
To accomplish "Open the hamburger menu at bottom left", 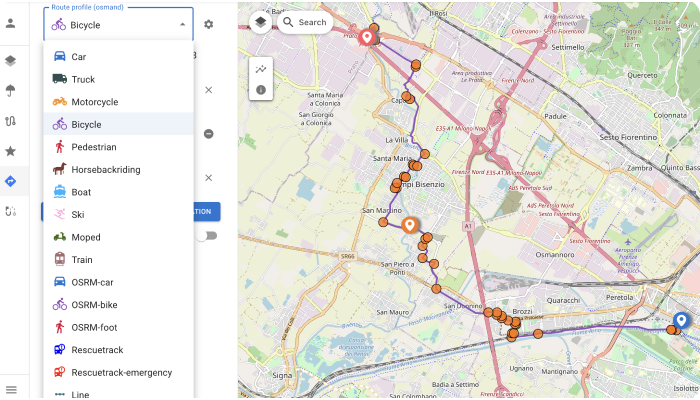I will coord(10,389).
